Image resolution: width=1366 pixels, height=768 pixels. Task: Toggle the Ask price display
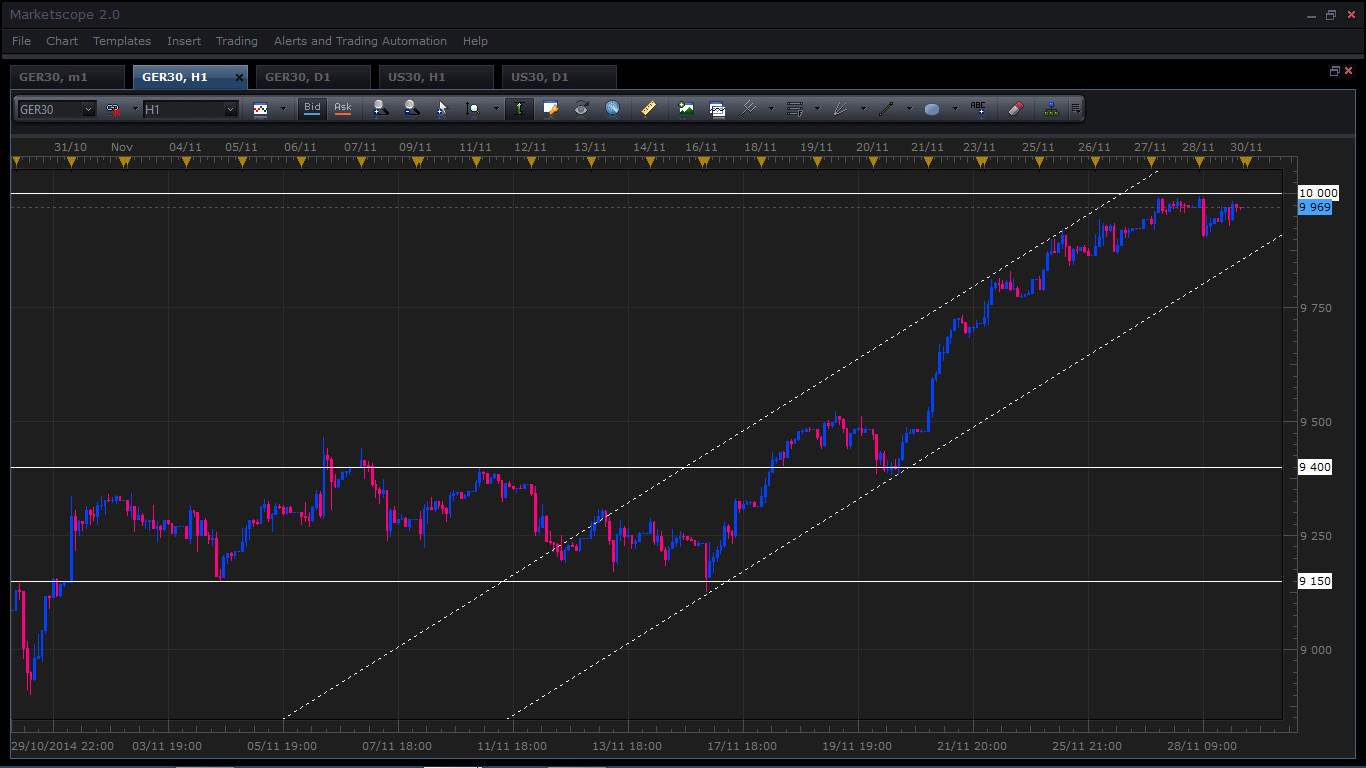tap(343, 108)
